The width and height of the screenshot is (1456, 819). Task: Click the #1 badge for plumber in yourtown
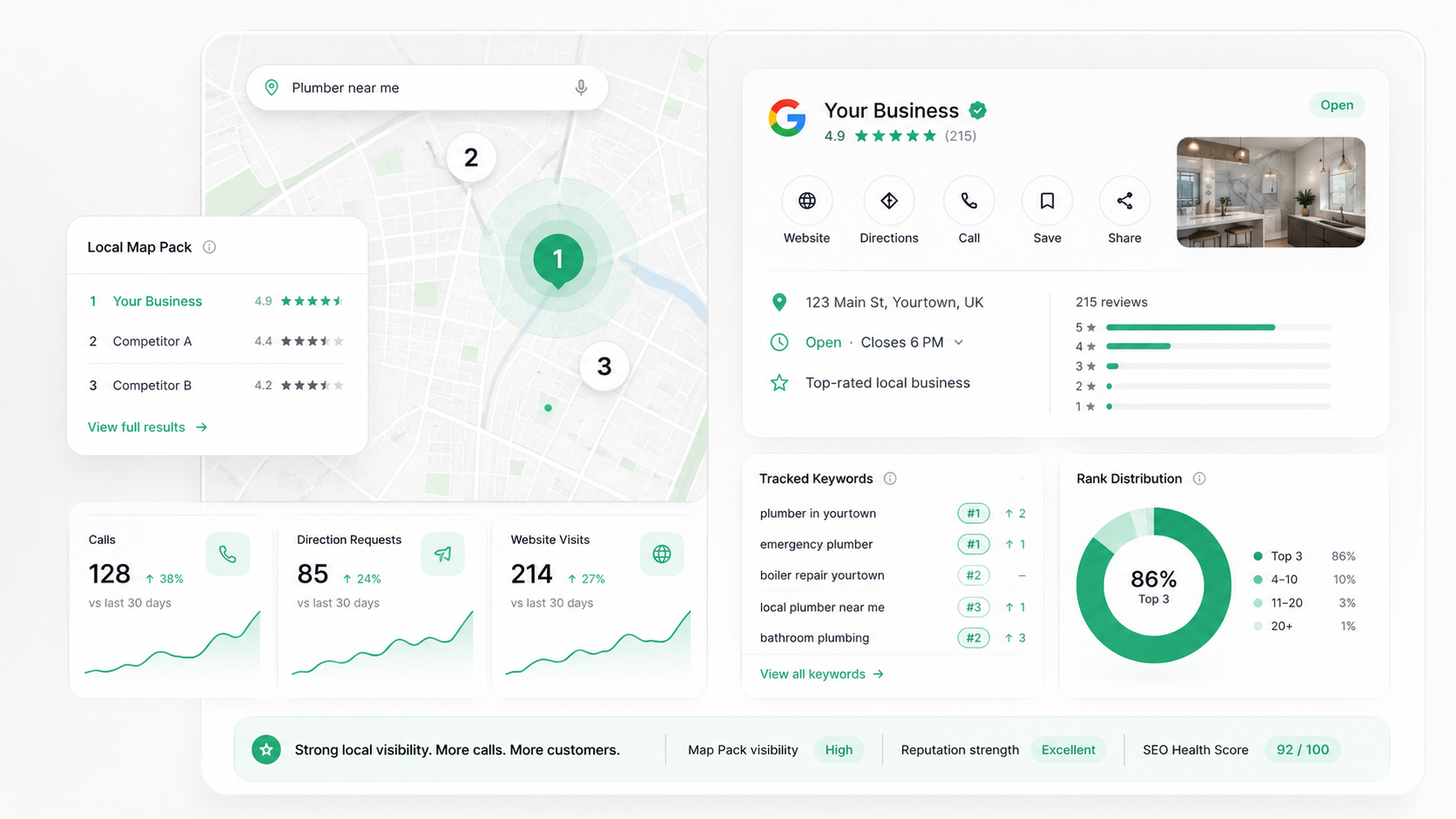click(x=974, y=514)
